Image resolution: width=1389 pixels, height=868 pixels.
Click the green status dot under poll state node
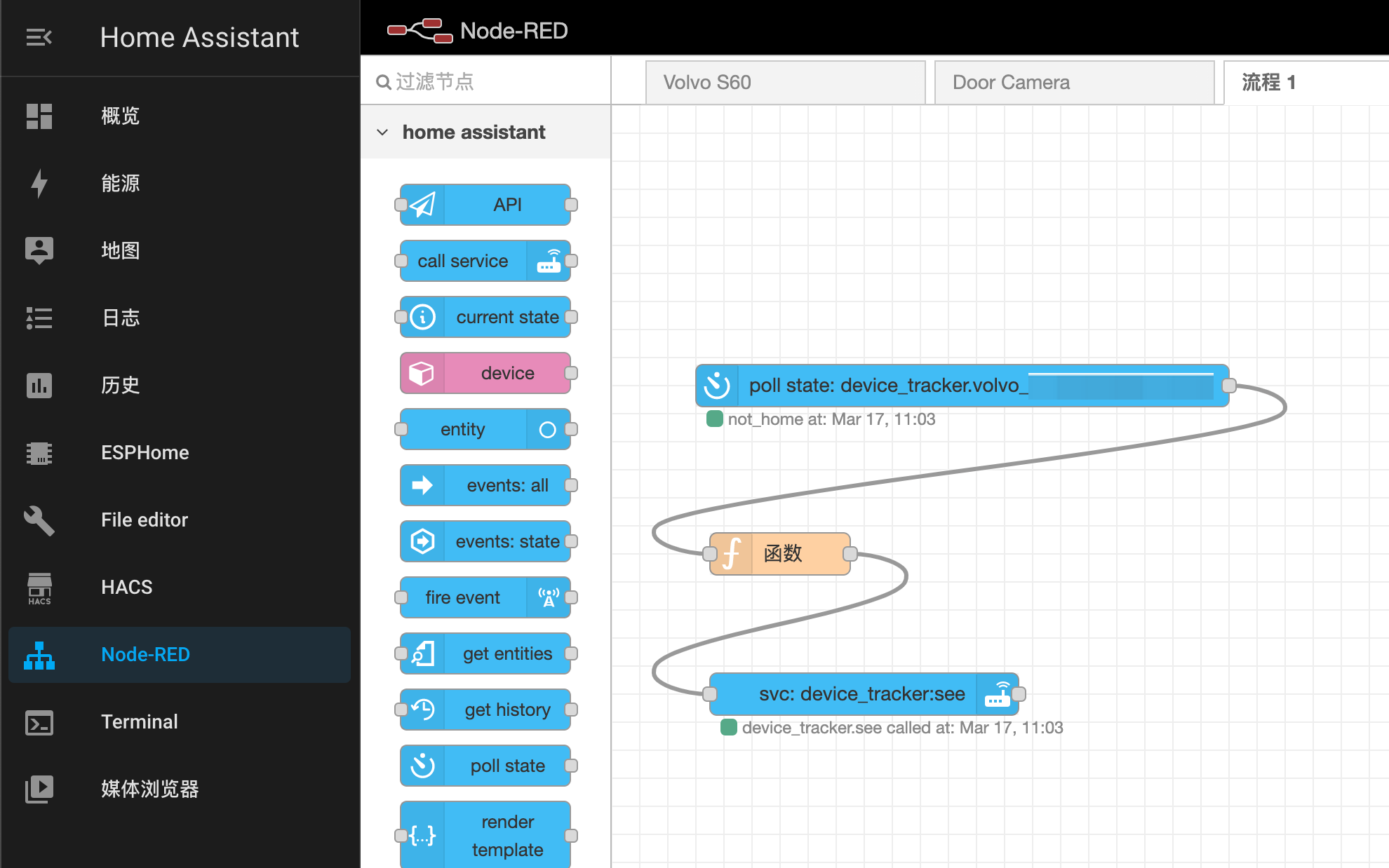[715, 419]
